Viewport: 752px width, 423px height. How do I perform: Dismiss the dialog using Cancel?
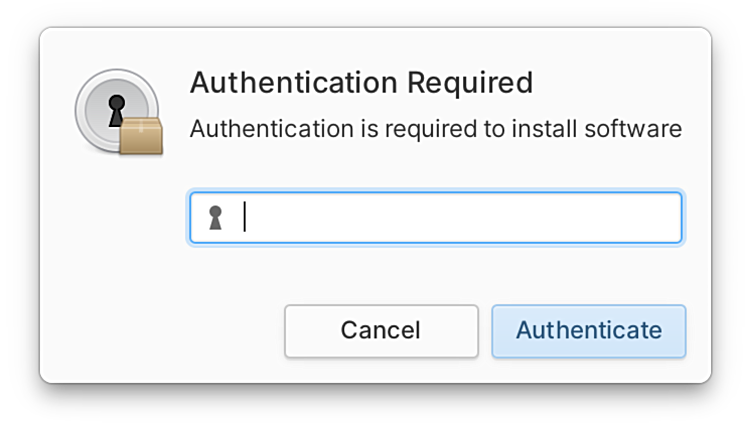[x=381, y=331]
